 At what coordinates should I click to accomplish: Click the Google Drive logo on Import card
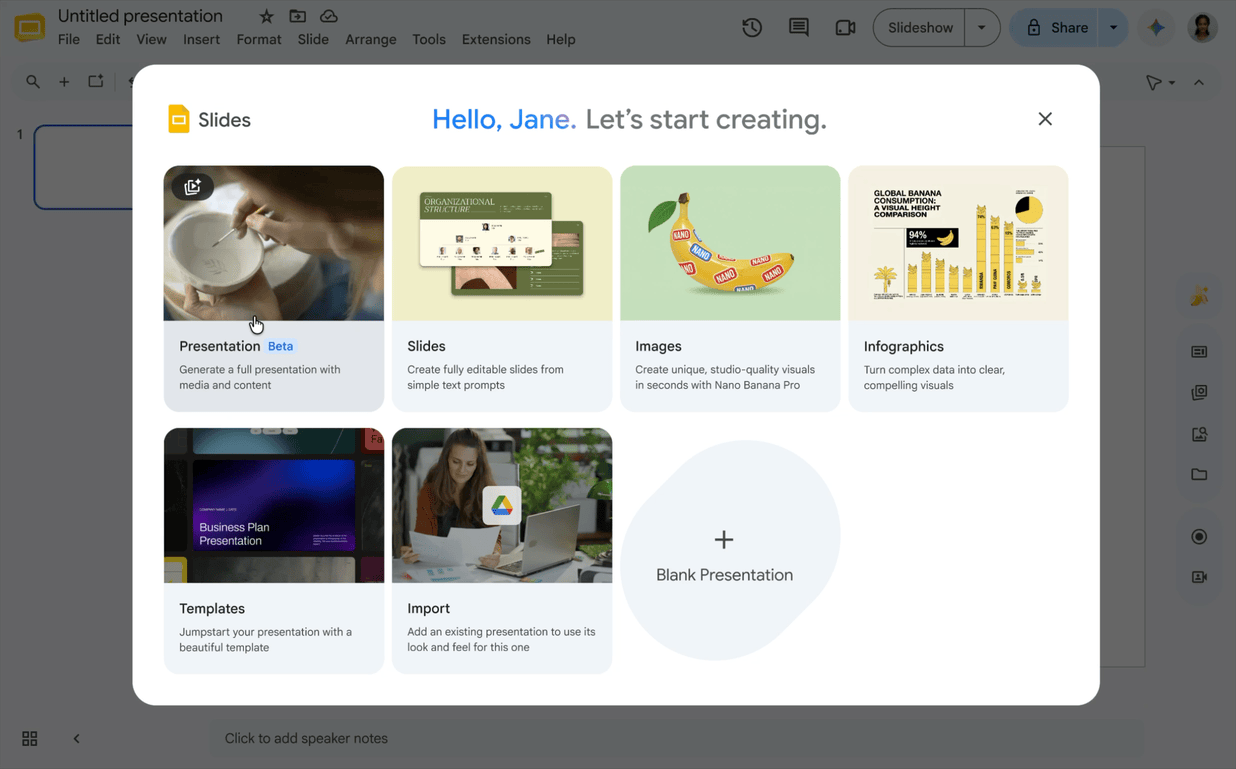point(502,506)
